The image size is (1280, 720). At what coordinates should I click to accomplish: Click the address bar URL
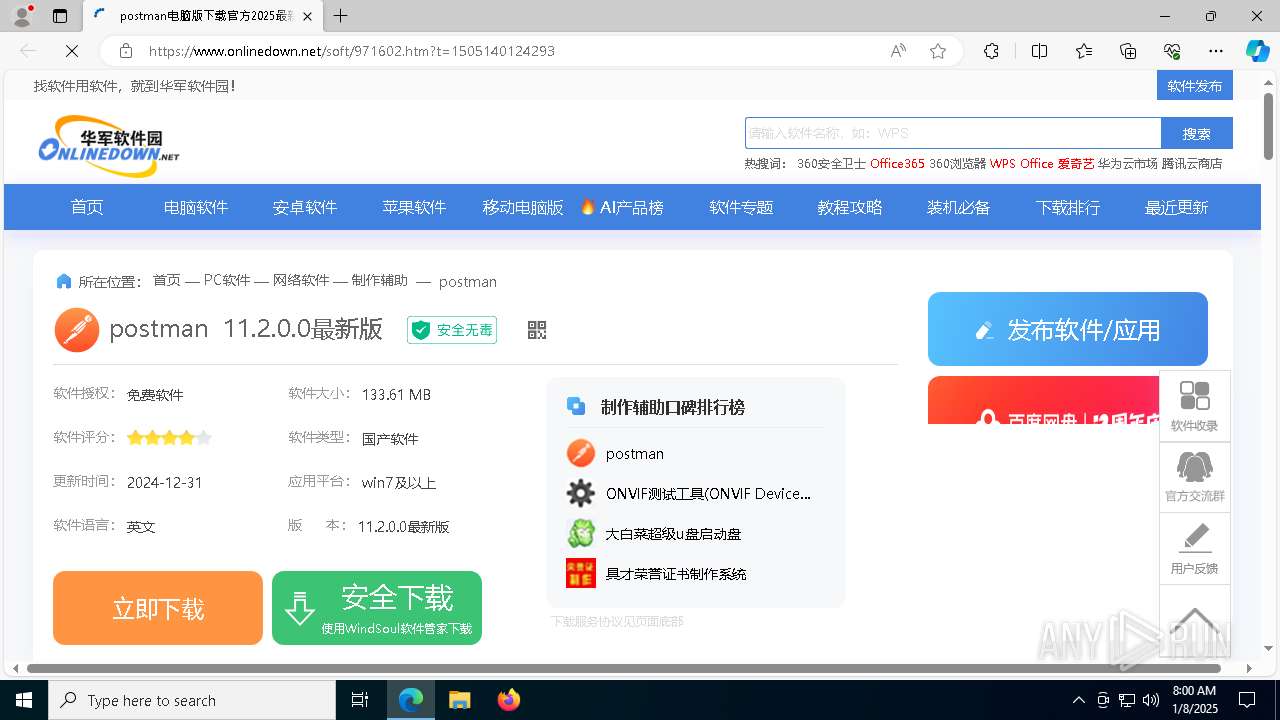pos(352,51)
